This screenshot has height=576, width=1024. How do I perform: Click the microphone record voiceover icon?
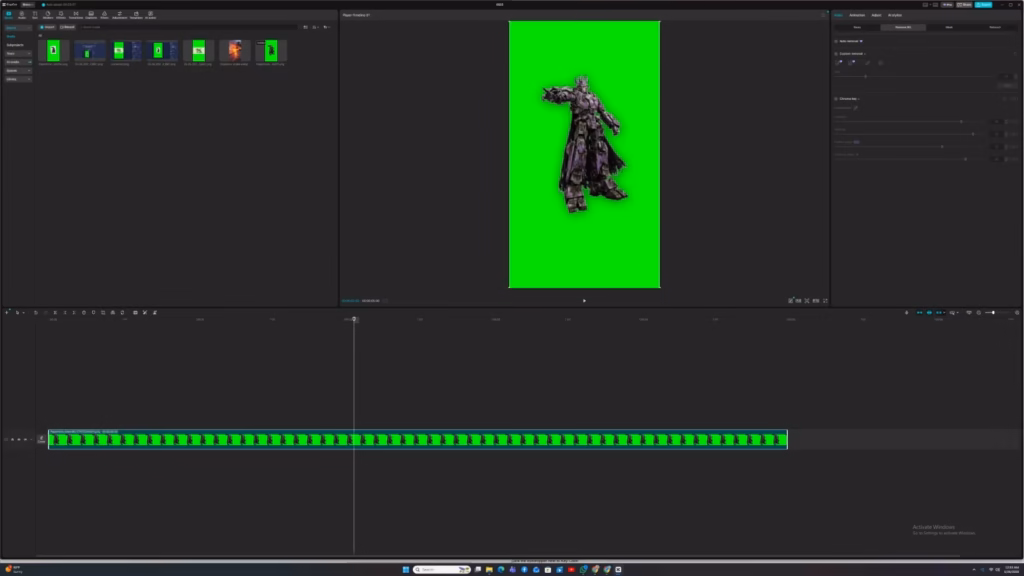pos(906,313)
